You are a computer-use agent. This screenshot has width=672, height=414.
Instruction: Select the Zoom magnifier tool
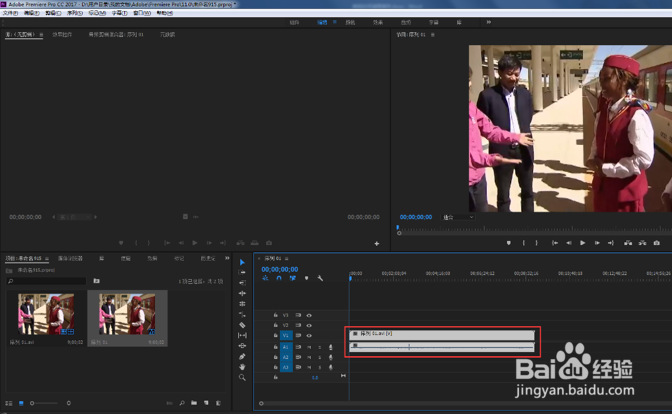click(242, 378)
